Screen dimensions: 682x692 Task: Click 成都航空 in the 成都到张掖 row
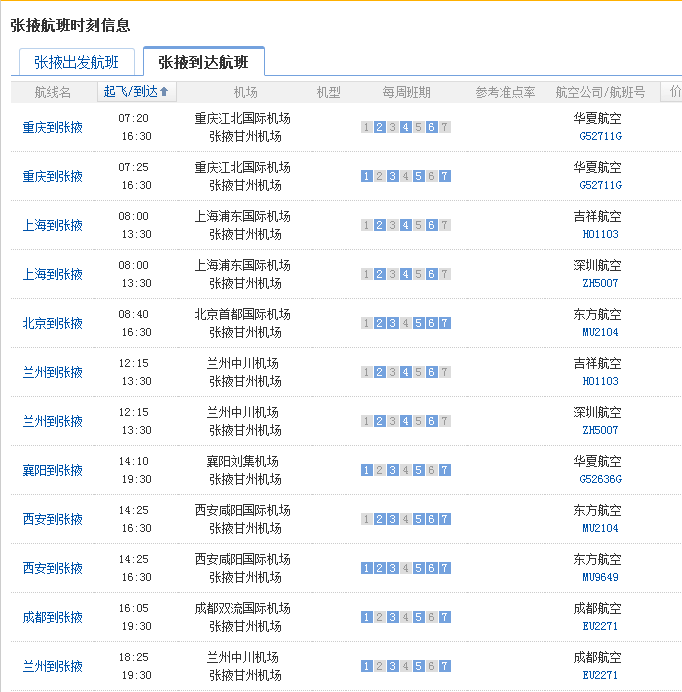point(597,609)
